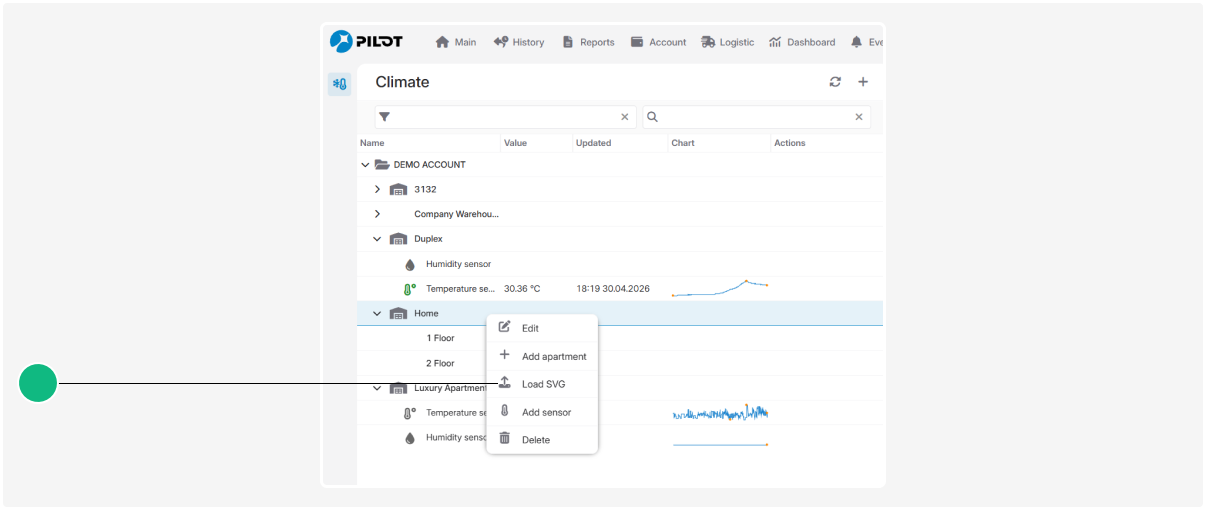Choose Add sensor from context menu
Screen dimensions: 1206x510
pyautogui.click(x=542, y=412)
